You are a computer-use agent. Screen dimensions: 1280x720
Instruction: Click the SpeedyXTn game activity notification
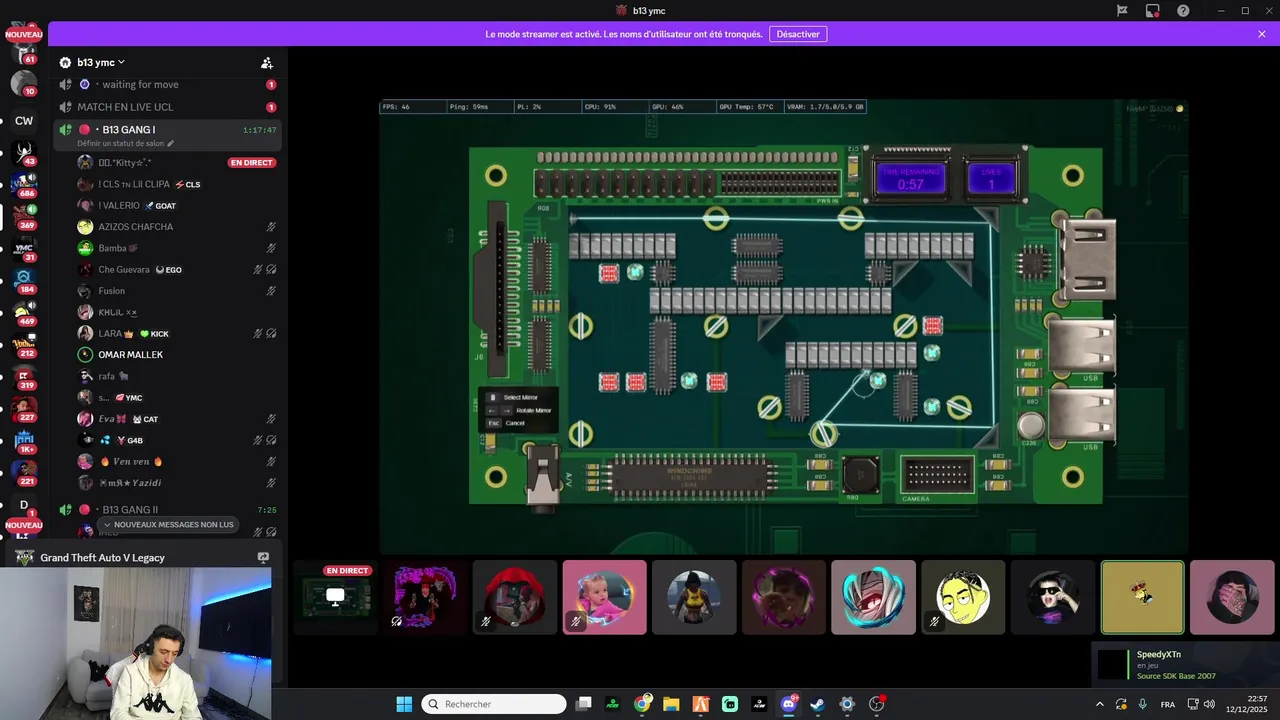pyautogui.click(x=1186, y=665)
